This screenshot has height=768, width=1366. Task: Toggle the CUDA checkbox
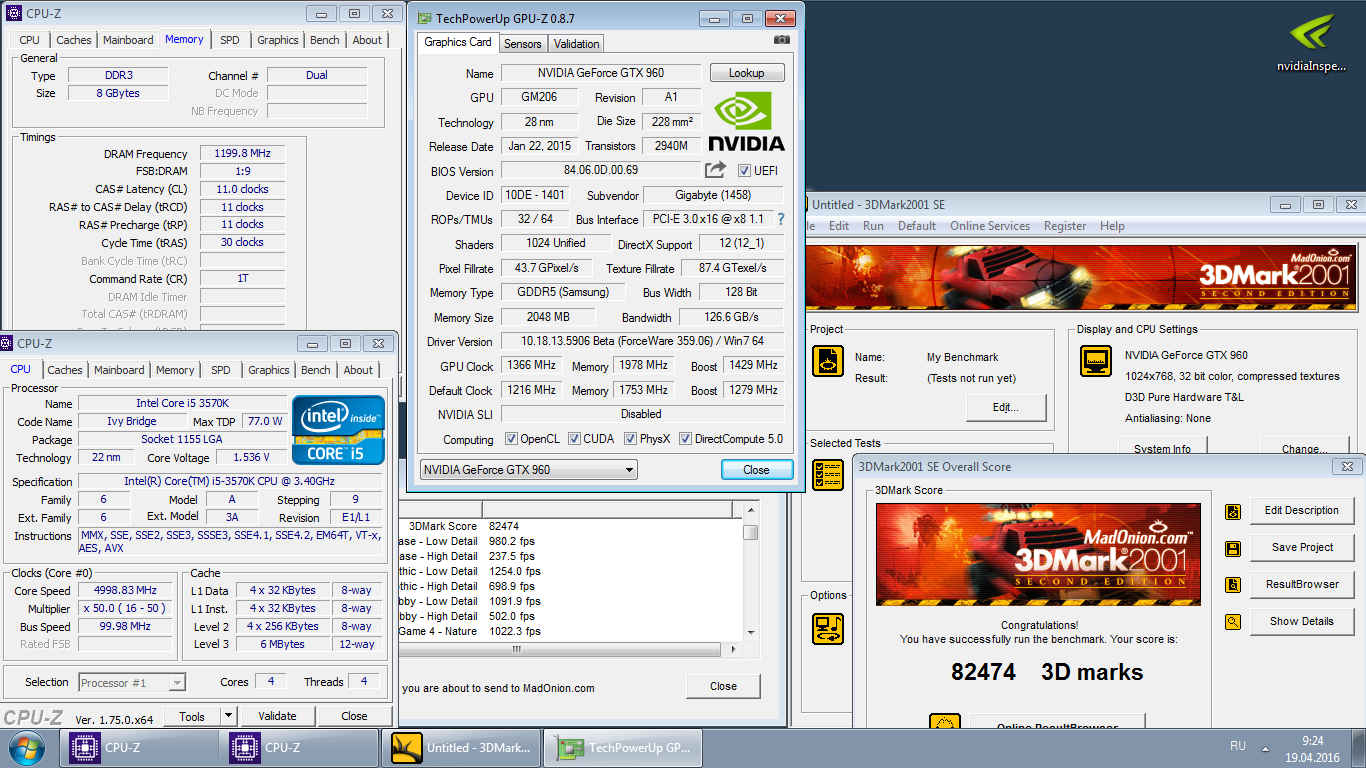tap(574, 439)
